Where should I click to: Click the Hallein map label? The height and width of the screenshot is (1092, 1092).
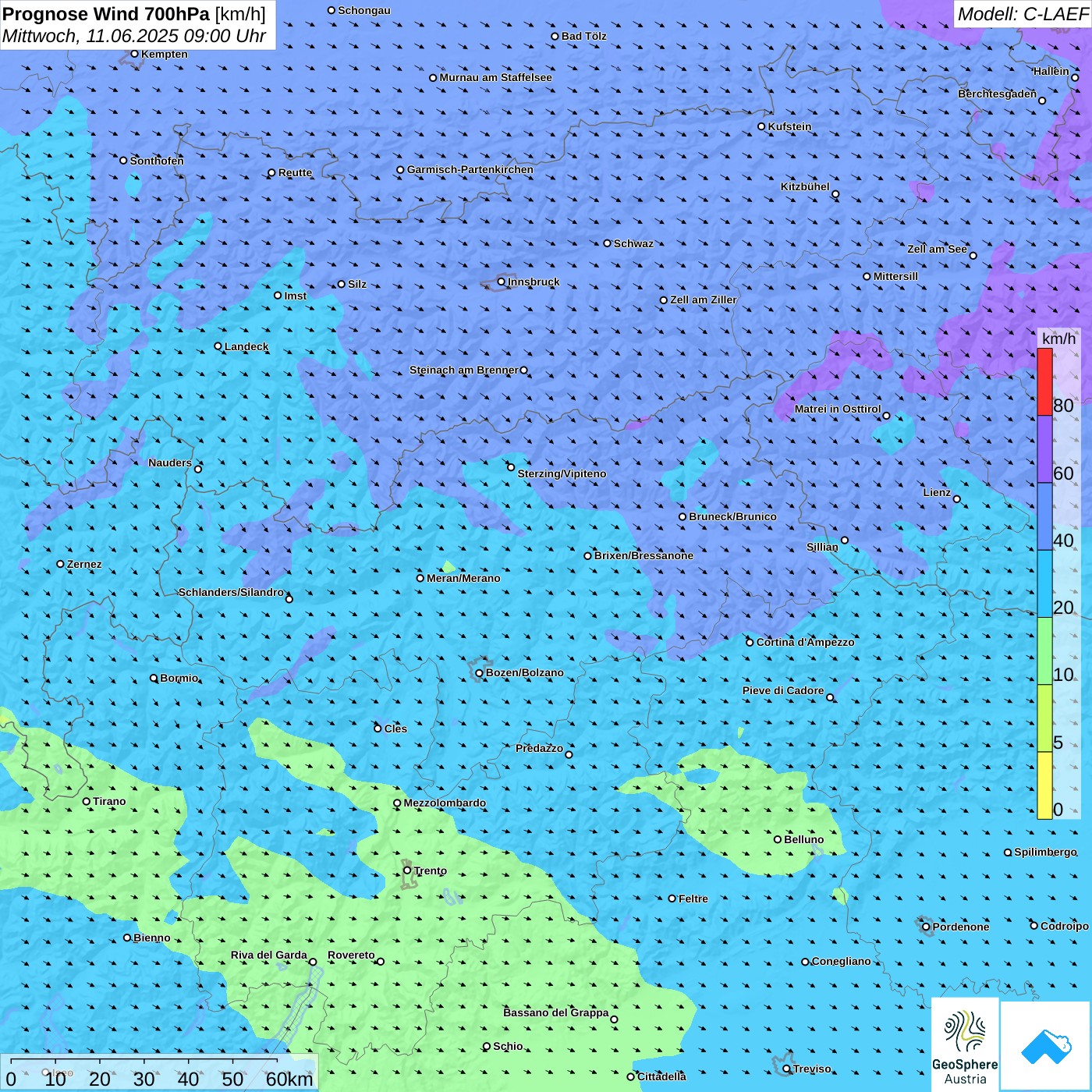[1051, 71]
